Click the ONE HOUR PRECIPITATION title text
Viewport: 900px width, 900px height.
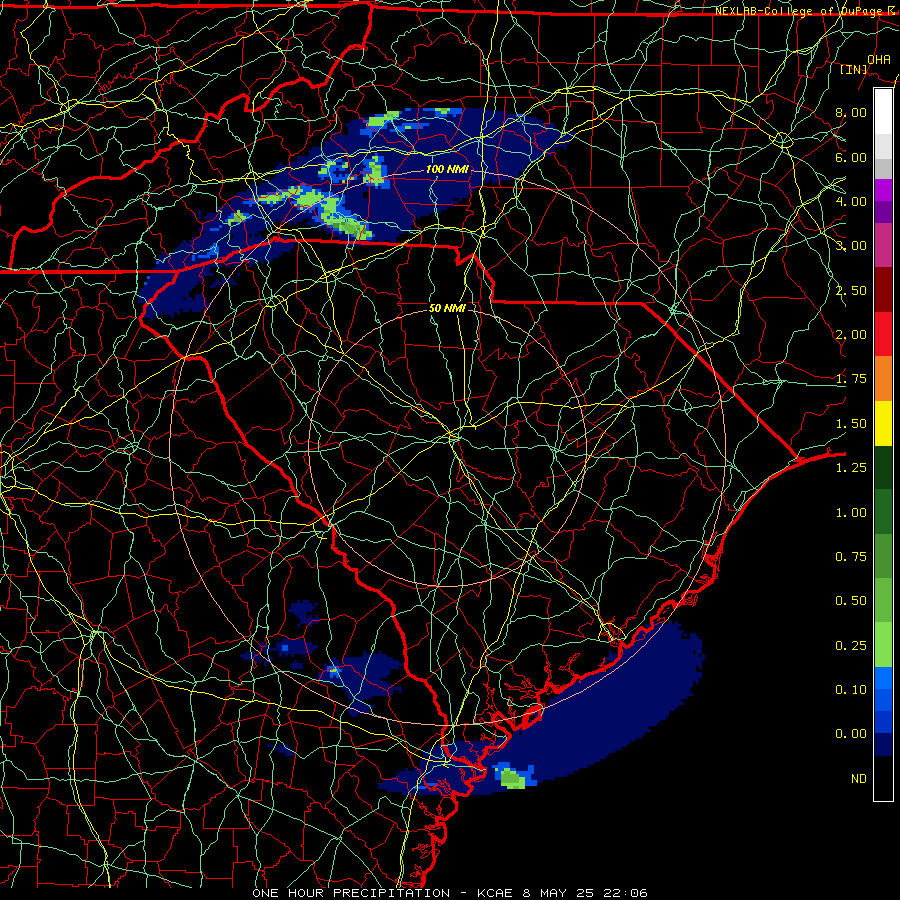coord(351,893)
